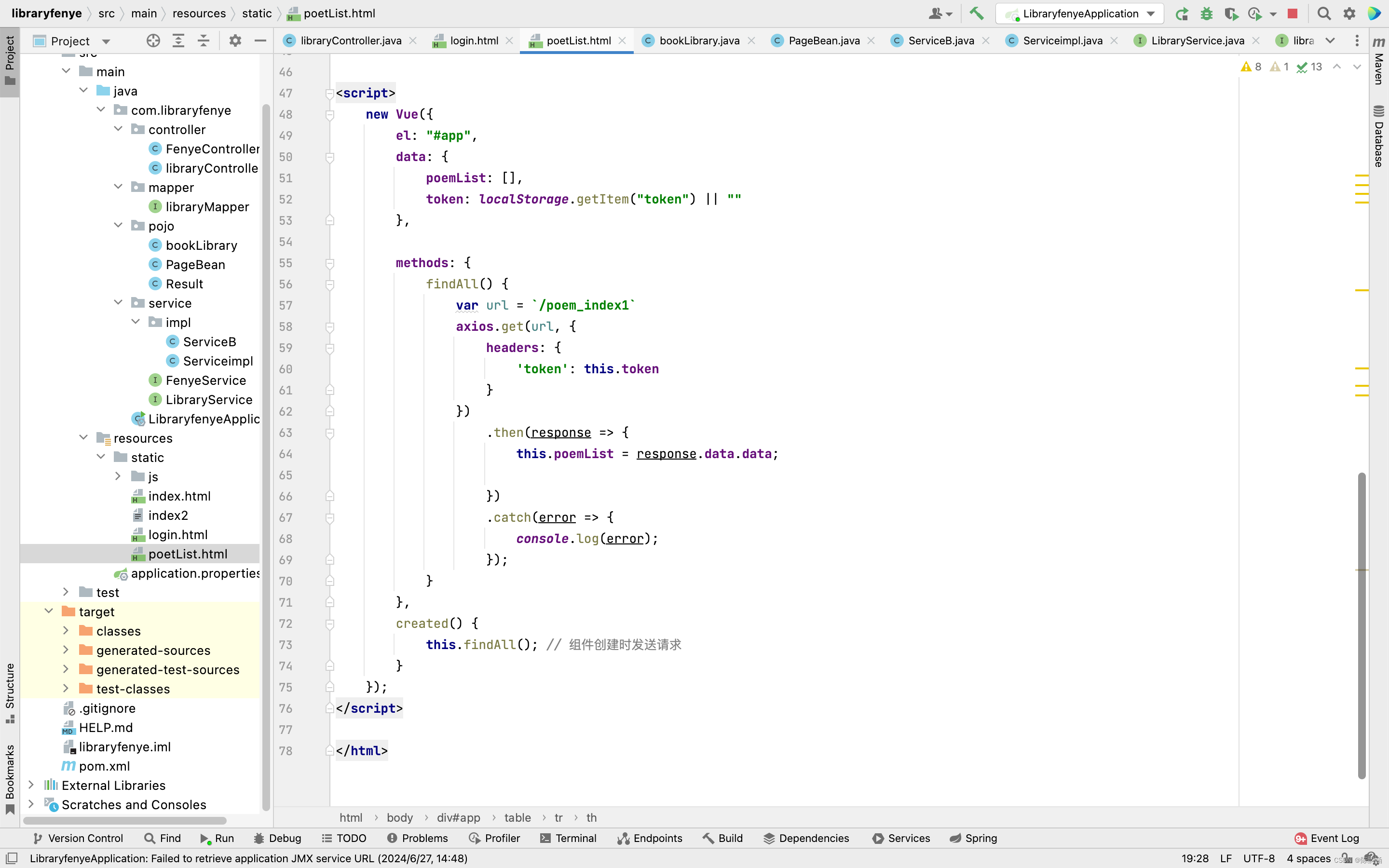
Task: Click the JetBrains Toolbox icon in the top right
Action: click(x=1374, y=13)
